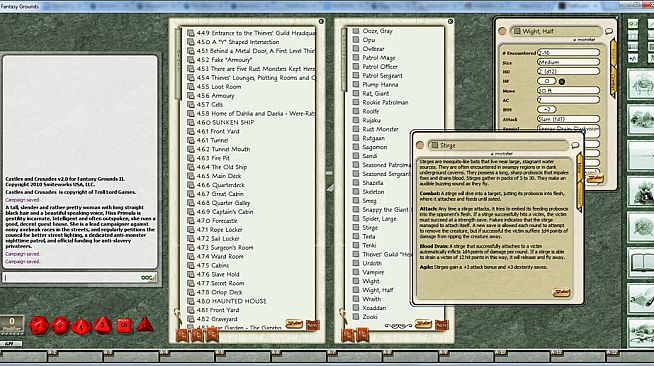This screenshot has height=366, width=654.
Task: Select NPC entry Ooze, Gray
Action: point(377,31)
